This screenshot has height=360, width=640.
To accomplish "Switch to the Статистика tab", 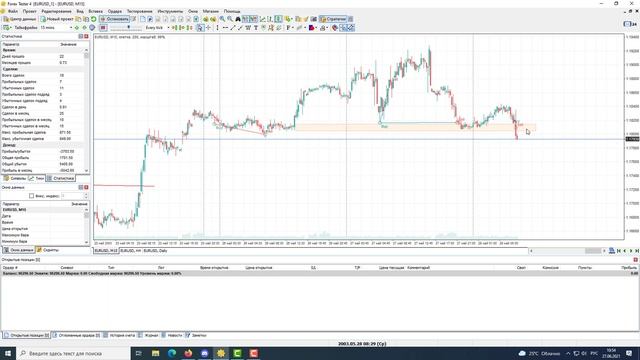I will tap(61, 178).
